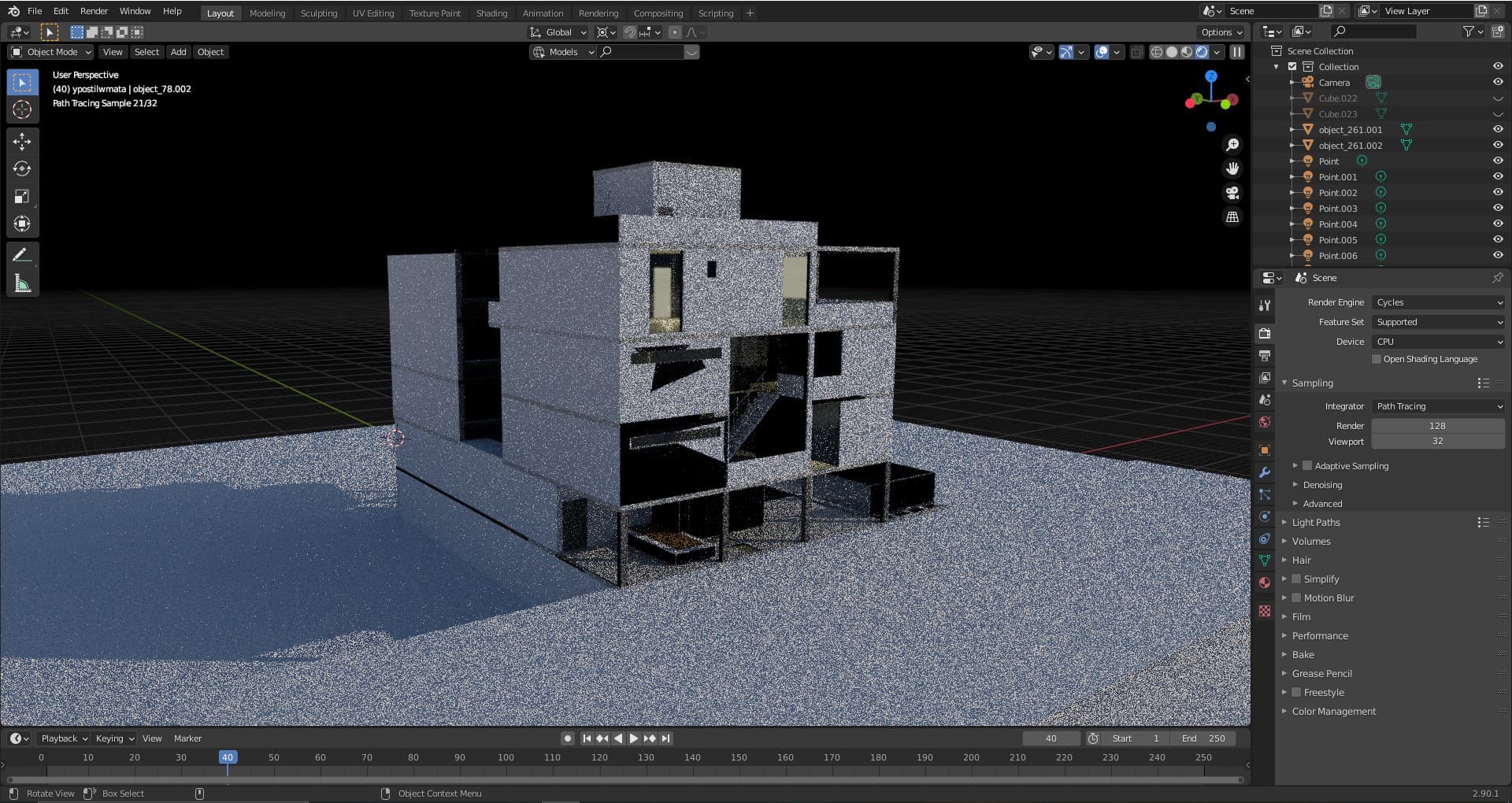Hide Camera object in outliner
The image size is (1512, 803).
tap(1498, 82)
